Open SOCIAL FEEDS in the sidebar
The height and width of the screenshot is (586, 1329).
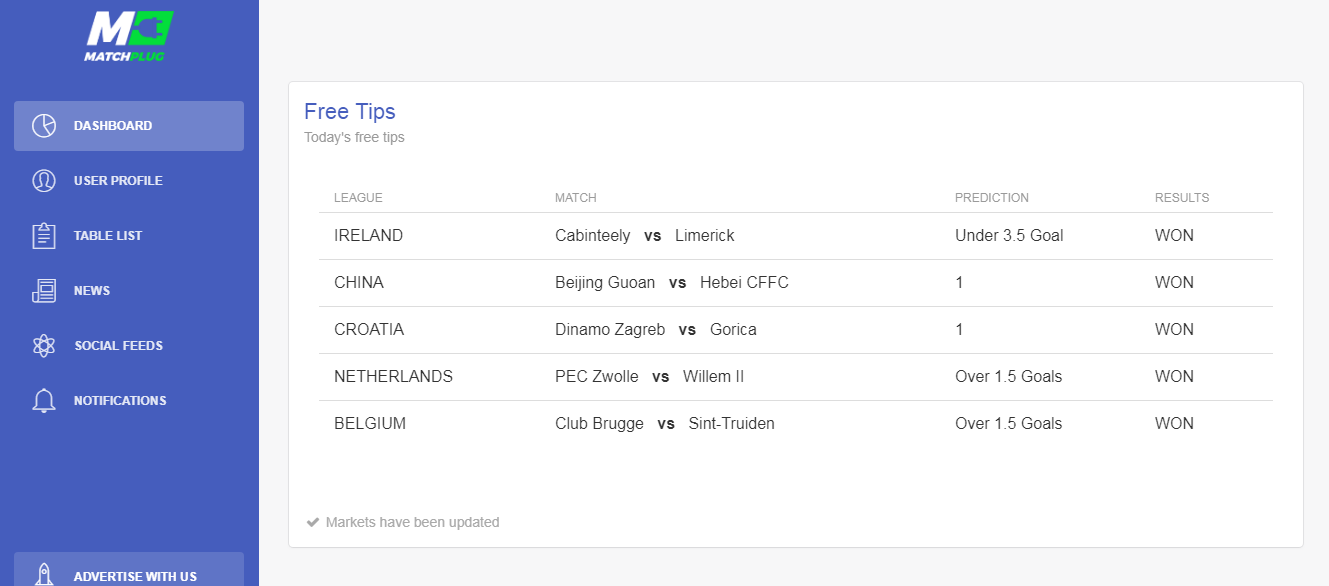coord(129,346)
